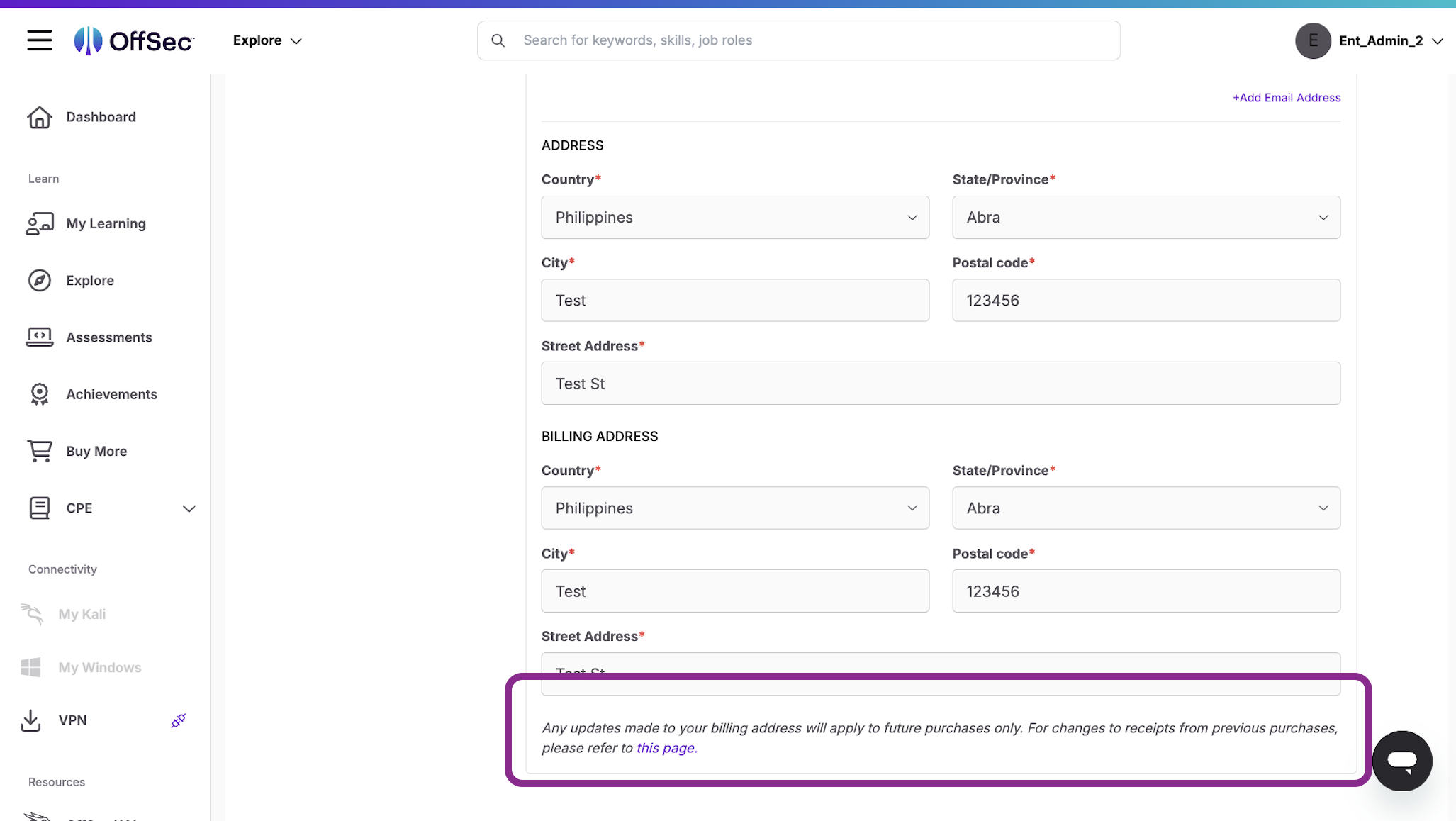Click the +Add Email Address link
Image resolution: width=1456 pixels, height=821 pixels.
coord(1286,97)
